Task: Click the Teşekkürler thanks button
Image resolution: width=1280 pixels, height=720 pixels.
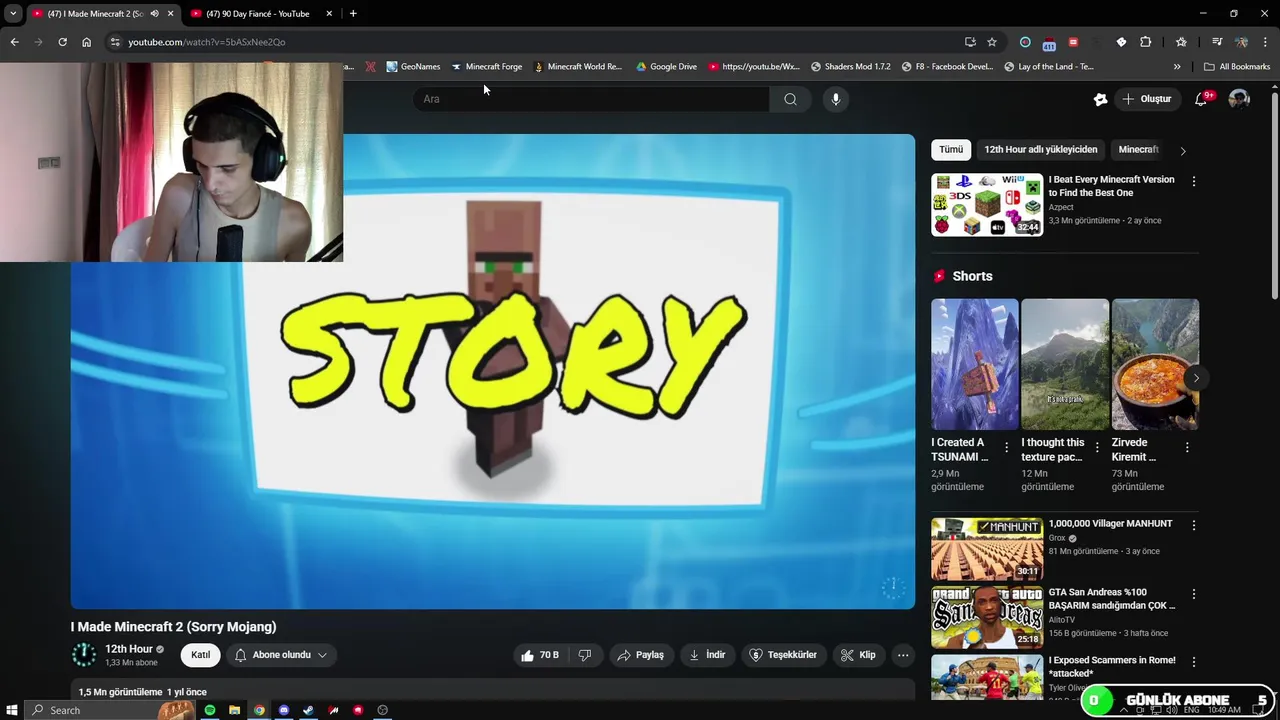Action: coord(784,655)
